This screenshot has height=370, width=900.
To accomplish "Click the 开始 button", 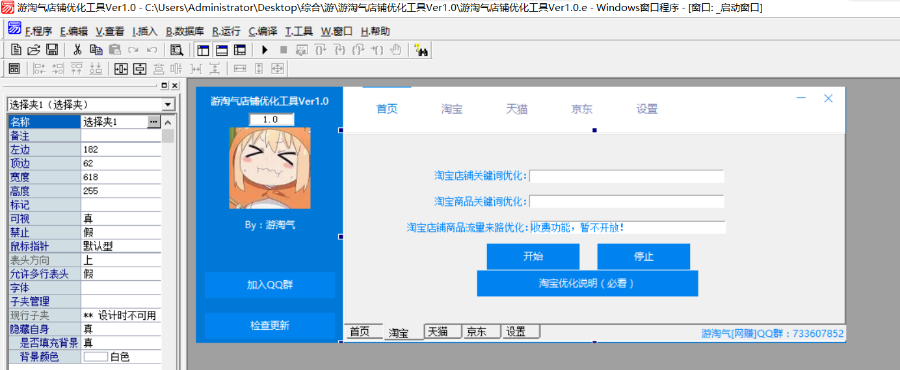I will (x=533, y=256).
